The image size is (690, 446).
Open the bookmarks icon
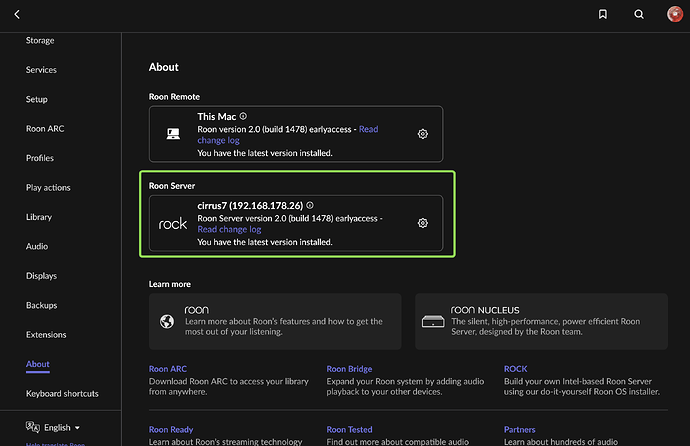(x=603, y=15)
